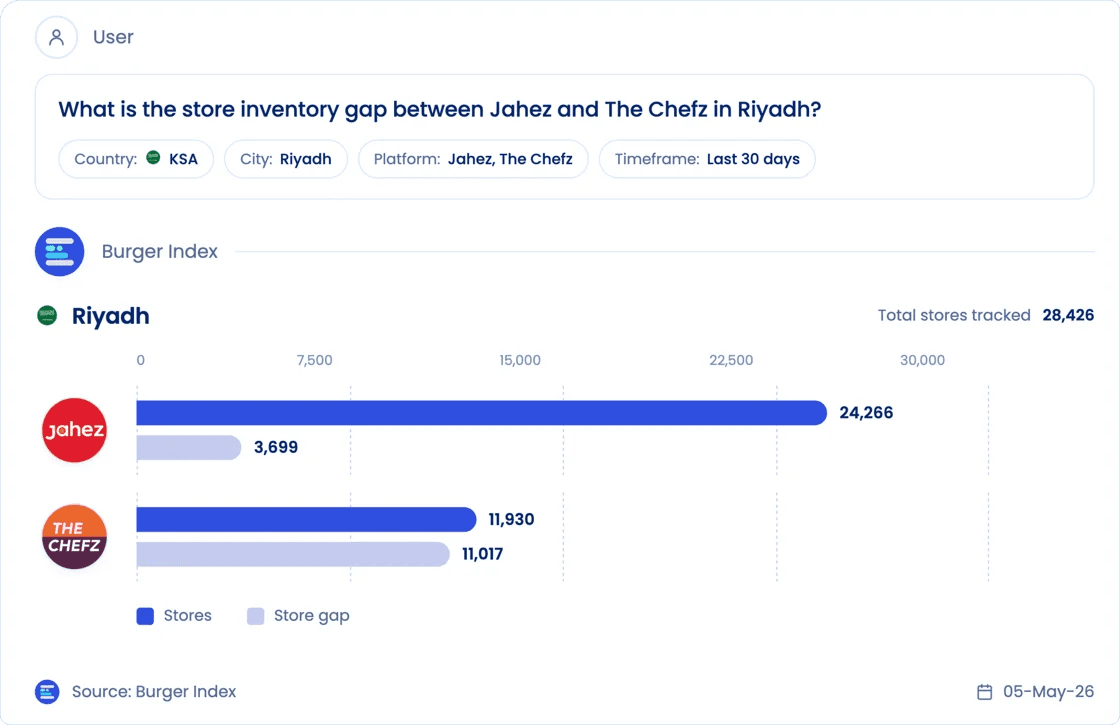
Task: Toggle the Stores legend swatch
Action: pos(145,616)
